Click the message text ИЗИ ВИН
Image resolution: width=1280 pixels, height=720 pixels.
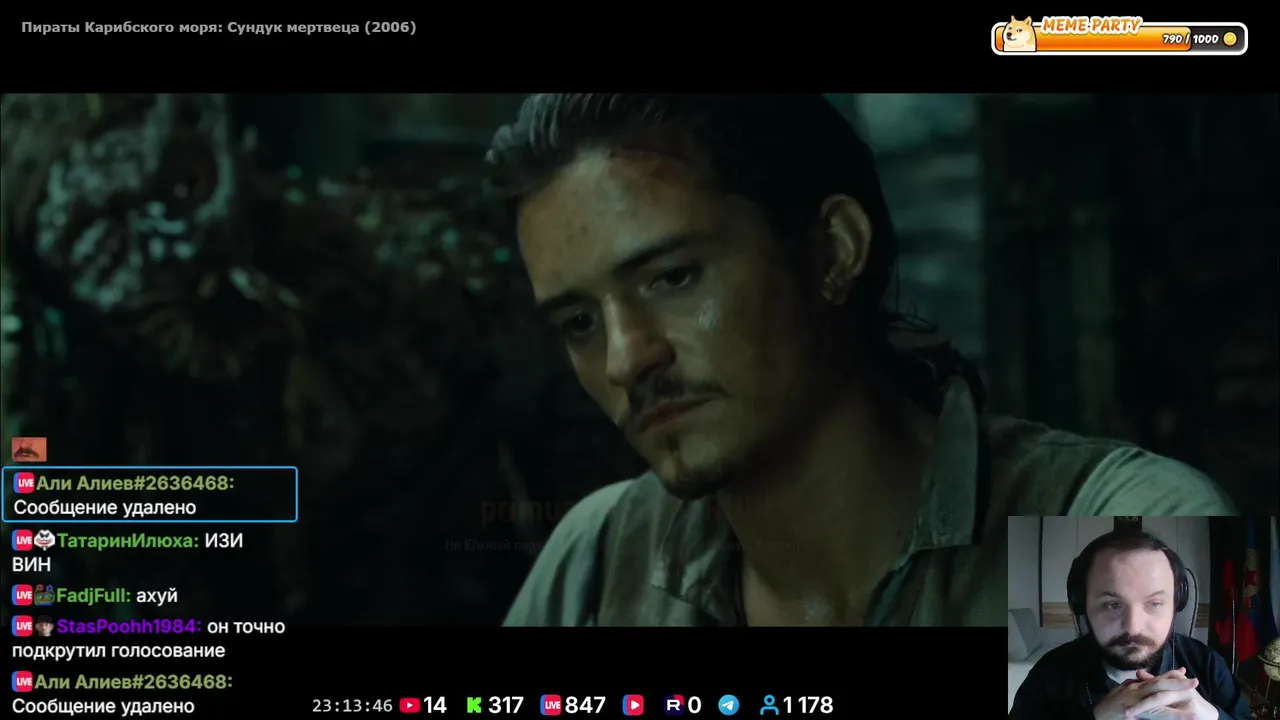coord(128,553)
